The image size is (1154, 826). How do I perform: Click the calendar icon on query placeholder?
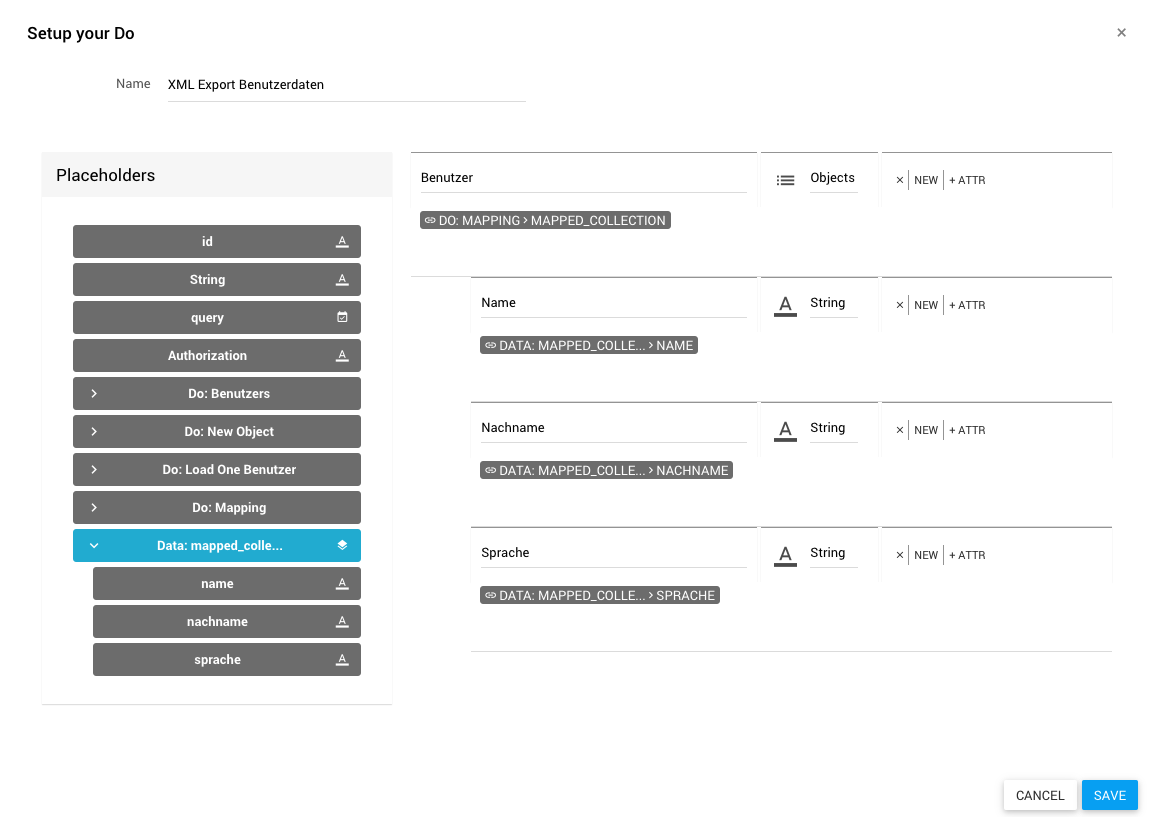pos(342,317)
